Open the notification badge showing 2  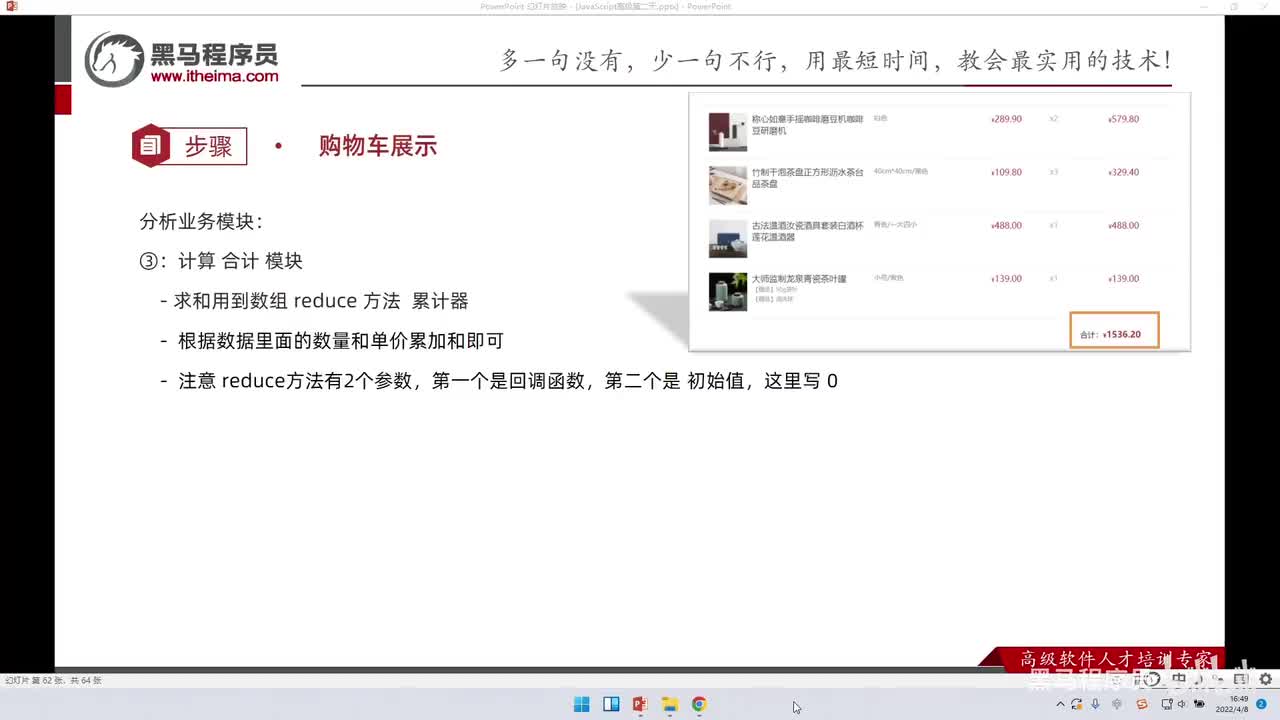pos(1261,704)
